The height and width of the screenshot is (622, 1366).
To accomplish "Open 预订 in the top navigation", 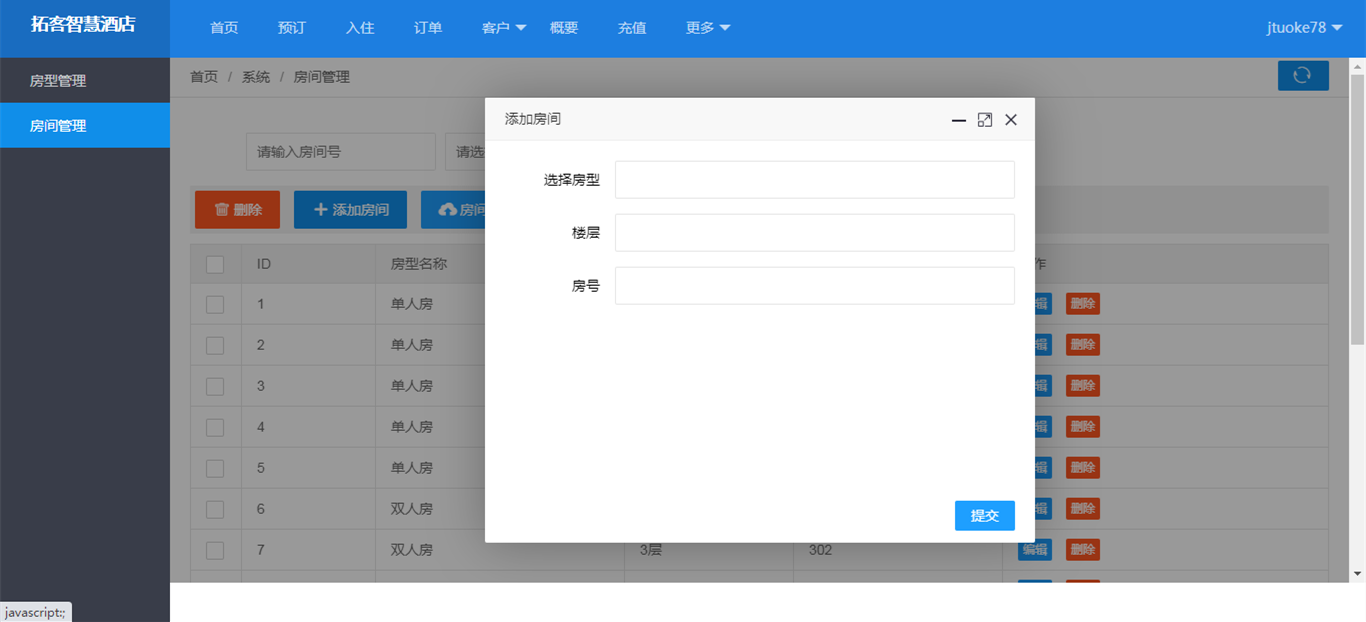I will 292,28.
